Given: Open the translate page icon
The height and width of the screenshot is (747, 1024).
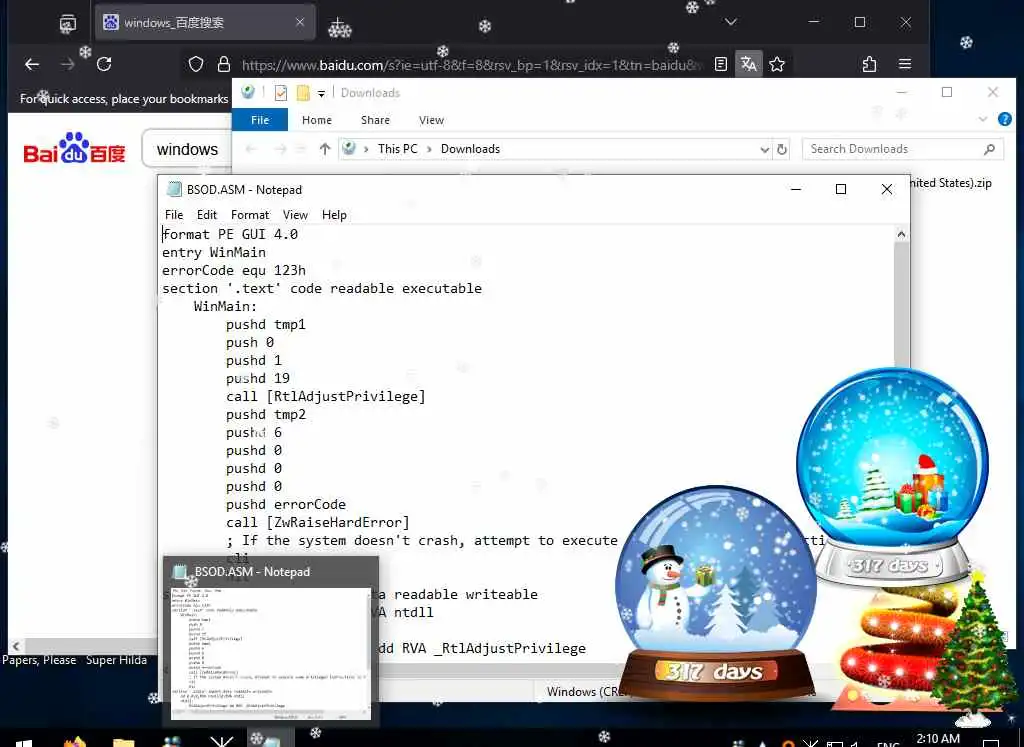Looking at the screenshot, I should tap(748, 64).
